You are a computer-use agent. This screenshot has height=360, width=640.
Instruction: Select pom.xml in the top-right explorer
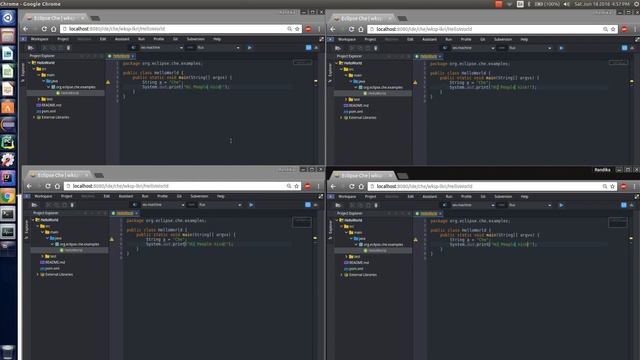point(353,111)
